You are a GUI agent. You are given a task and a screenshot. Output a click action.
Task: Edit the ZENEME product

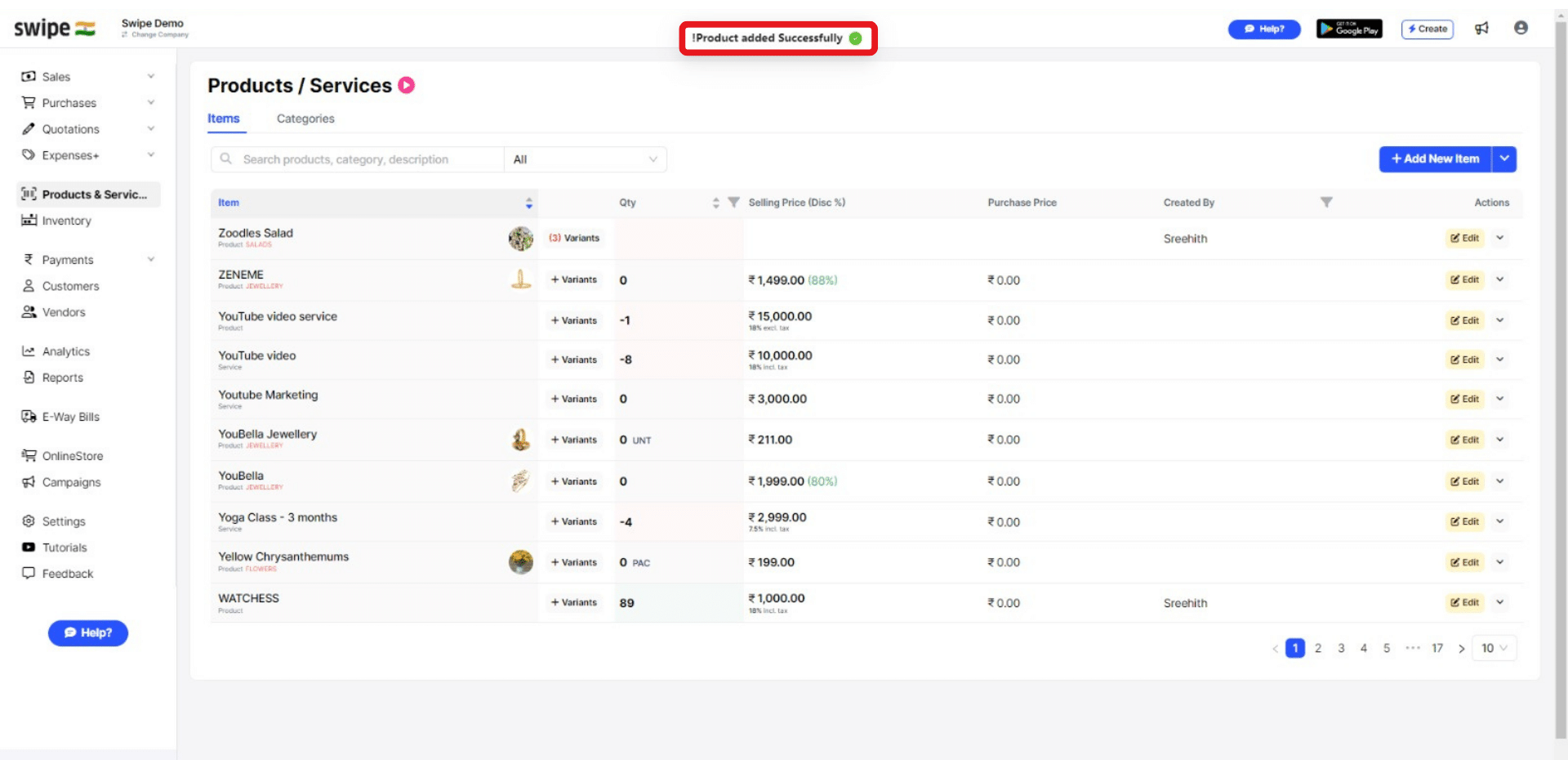[x=1463, y=279]
